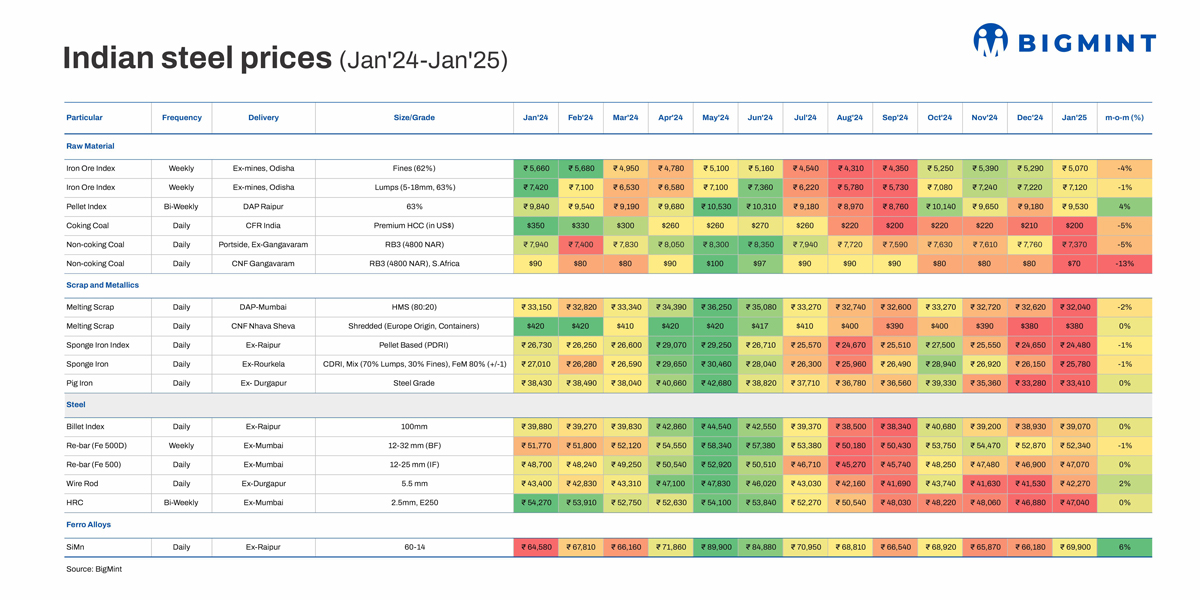This screenshot has width=1200, height=600.
Task: Click the red -13% m-o-m cell
Action: point(1124,264)
